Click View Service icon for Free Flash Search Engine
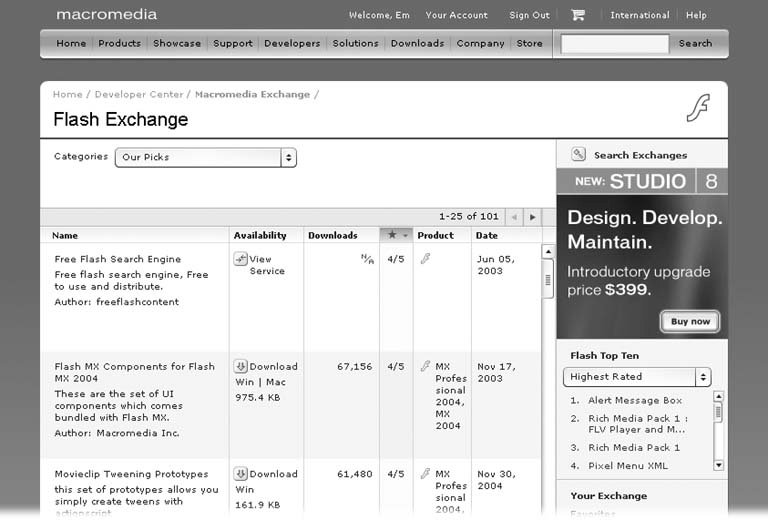This screenshot has height=520, width=768. coord(240,259)
